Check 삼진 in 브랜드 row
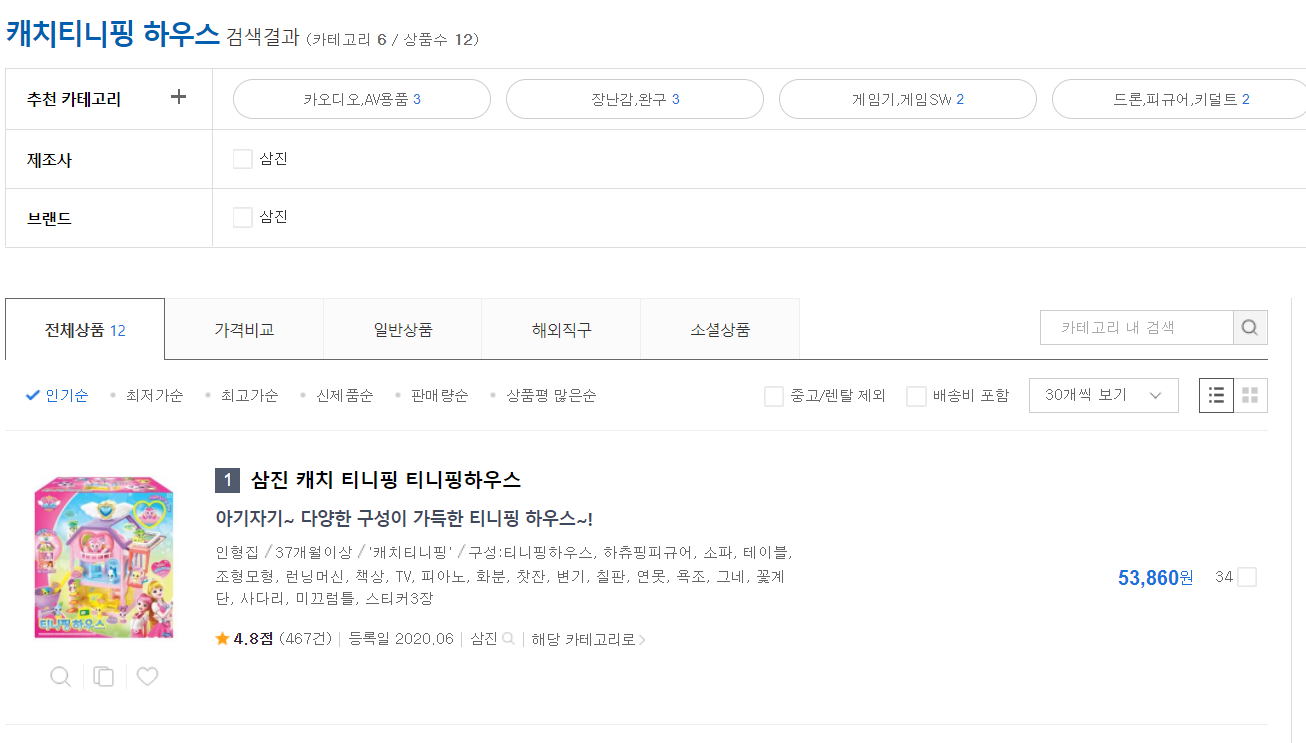Image resolution: width=1306 pixels, height=743 pixels. pyautogui.click(x=242, y=217)
